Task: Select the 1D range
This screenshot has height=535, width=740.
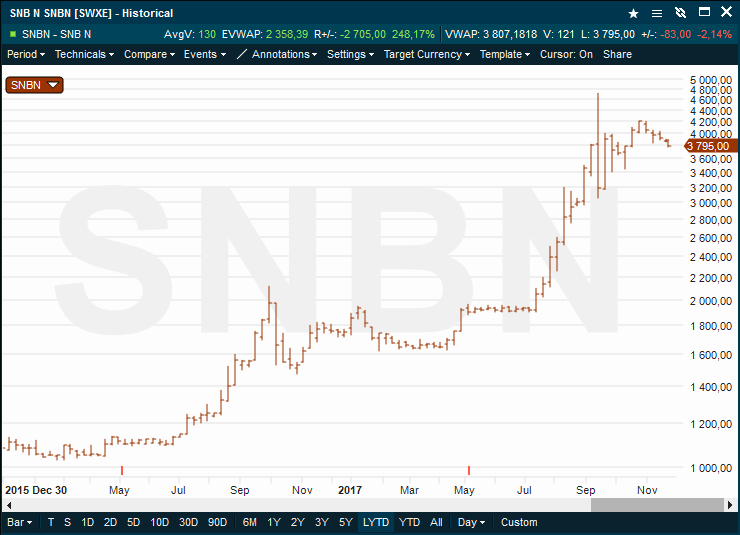Action: pos(87,522)
